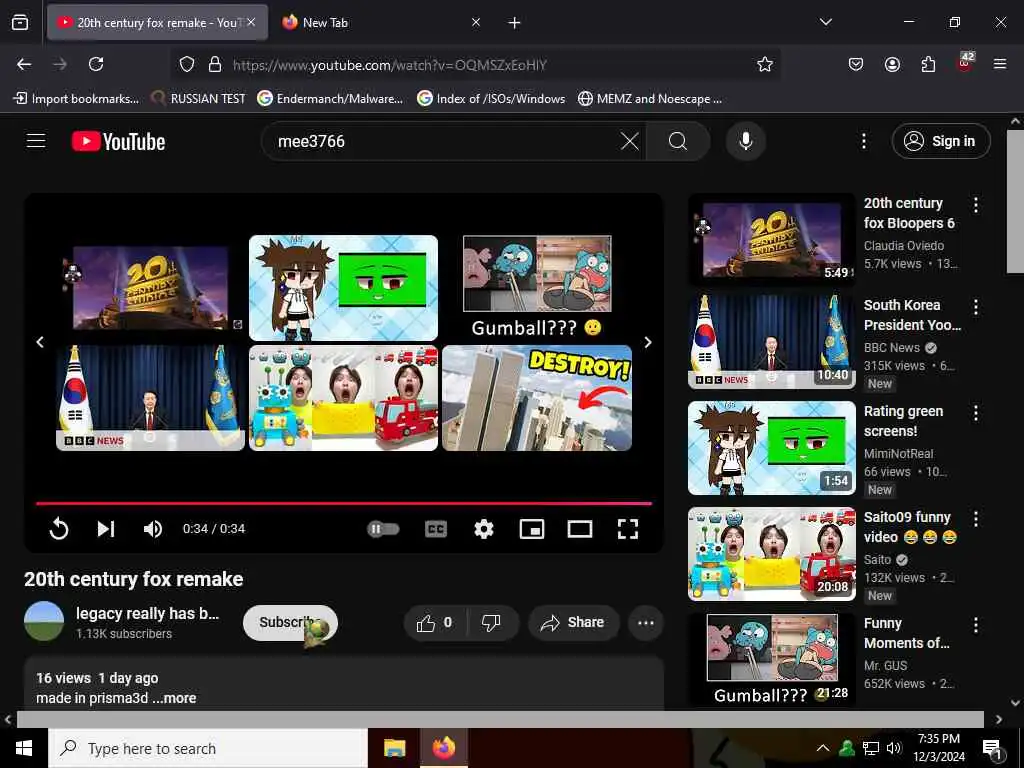Image resolution: width=1024 pixels, height=768 pixels.
Task: Open menu for South Korea President video
Action: click(x=976, y=307)
